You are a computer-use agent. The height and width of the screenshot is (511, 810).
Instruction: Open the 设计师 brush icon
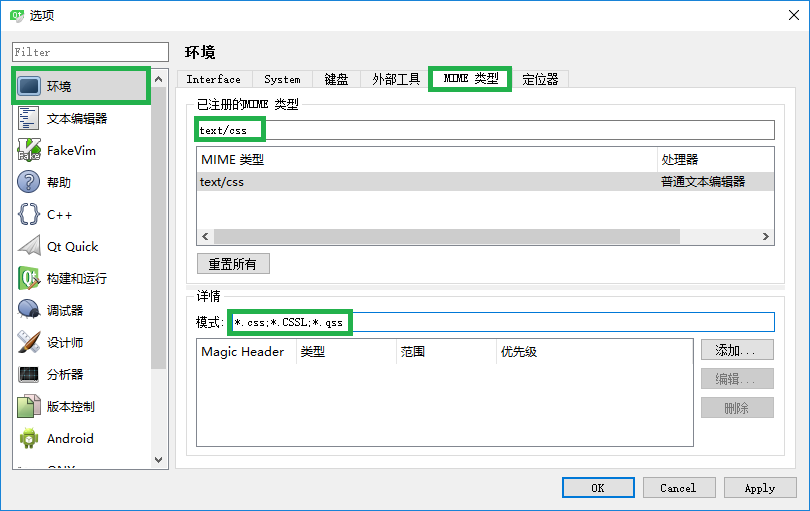coord(28,342)
